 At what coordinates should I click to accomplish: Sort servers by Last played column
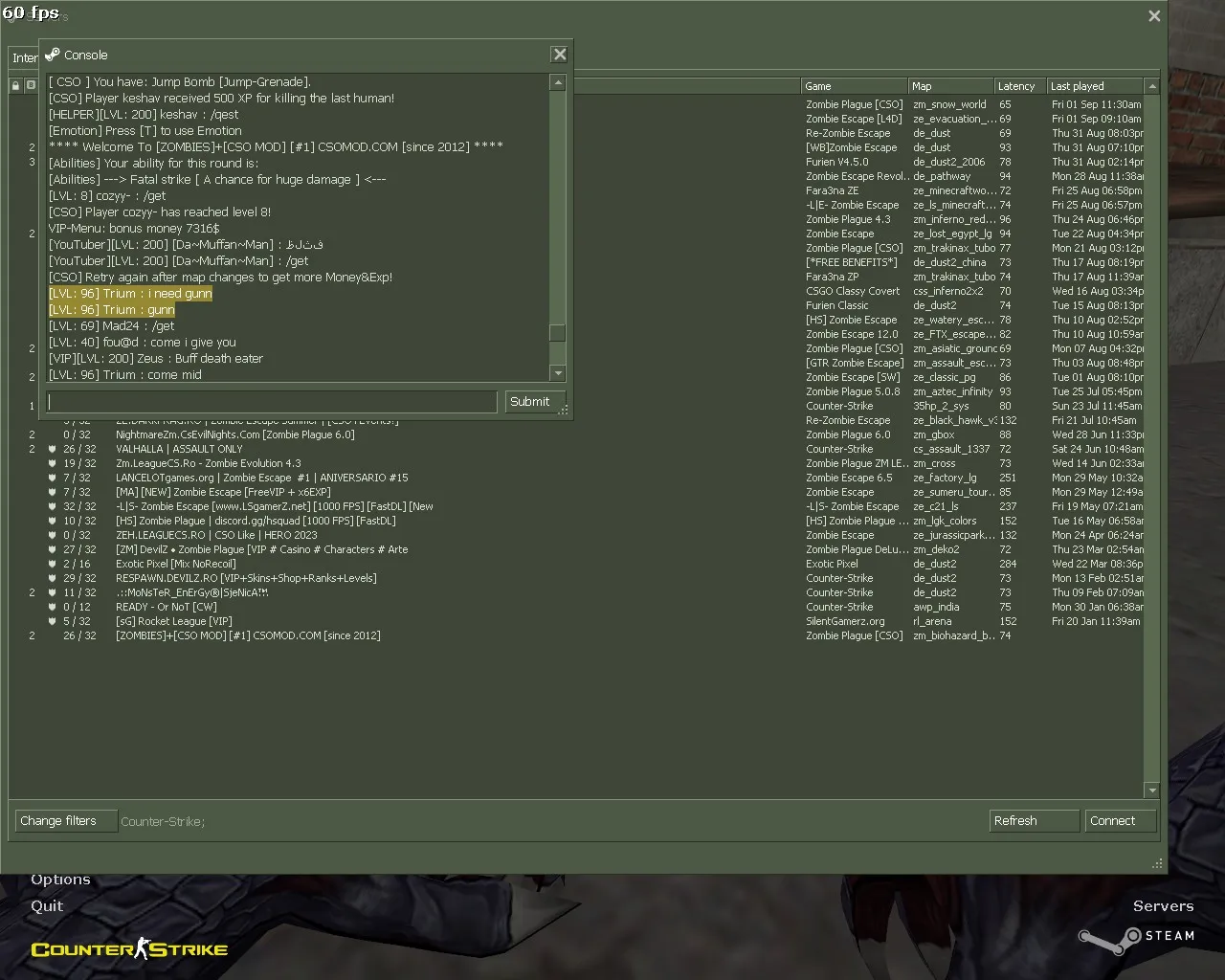(1095, 86)
